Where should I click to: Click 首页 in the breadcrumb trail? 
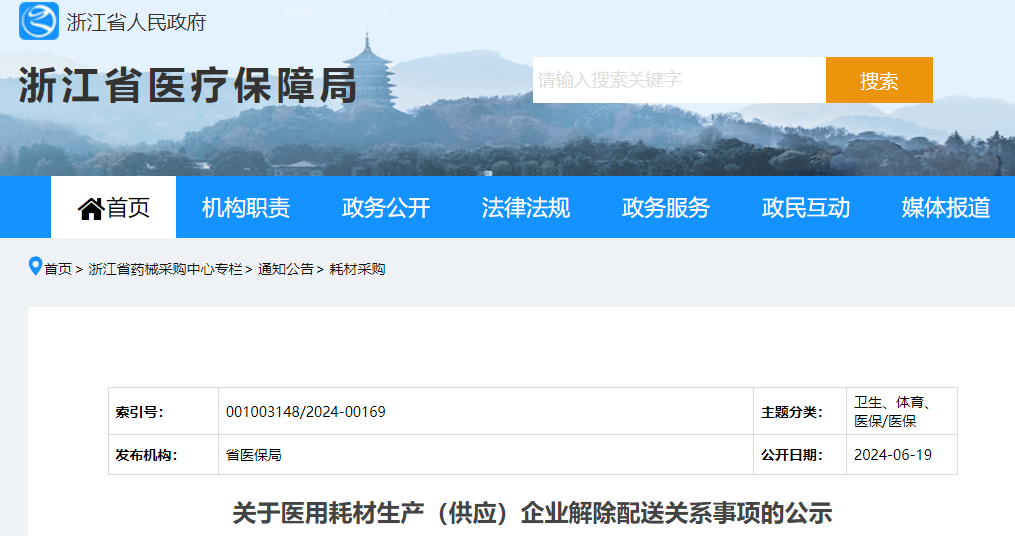pyautogui.click(x=58, y=269)
